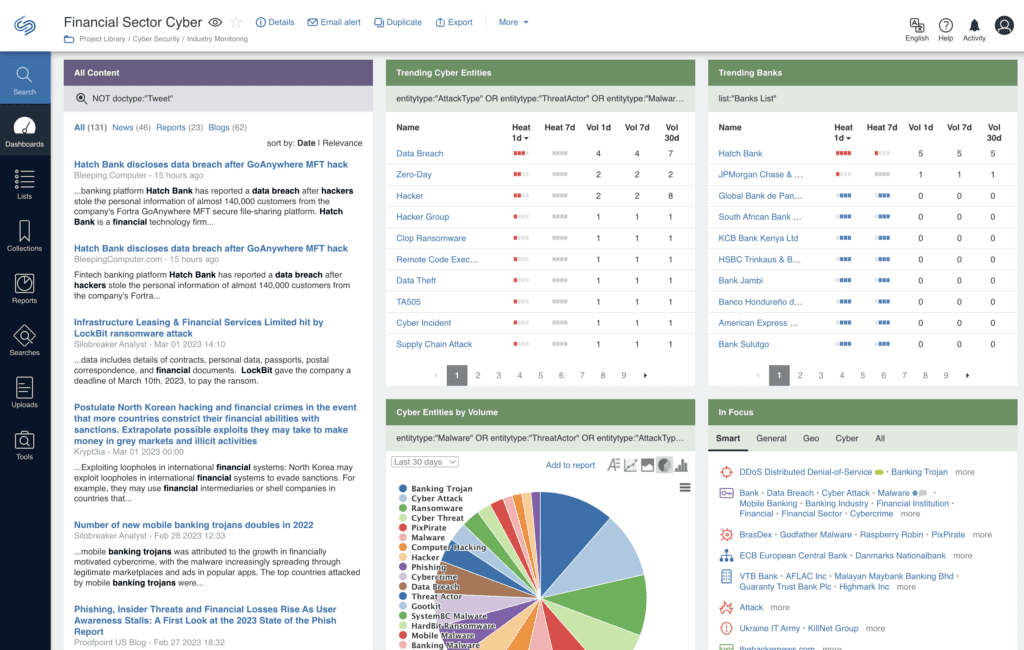Switch chart to text list view icon
This screenshot has width=1024, height=650.
pos(613,465)
